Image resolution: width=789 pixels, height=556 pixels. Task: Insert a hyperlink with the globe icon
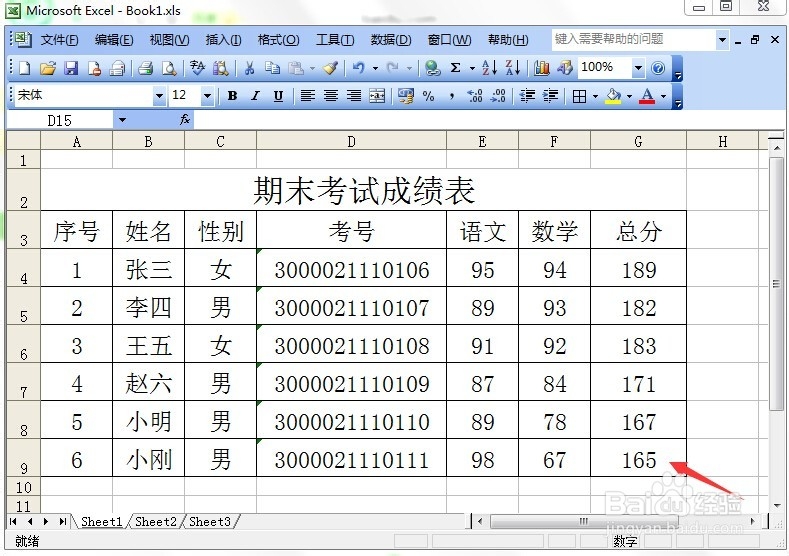pyautogui.click(x=432, y=68)
